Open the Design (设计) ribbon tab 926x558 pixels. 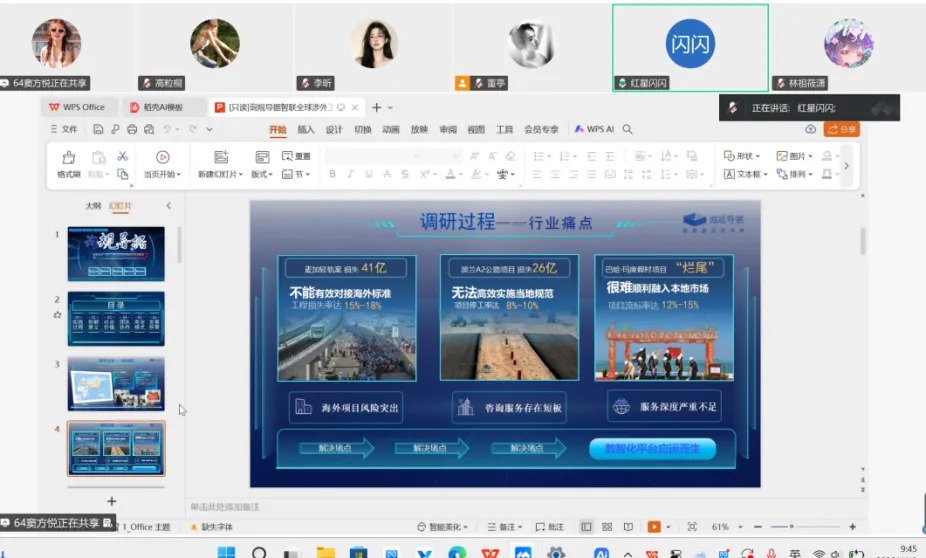pyautogui.click(x=334, y=129)
